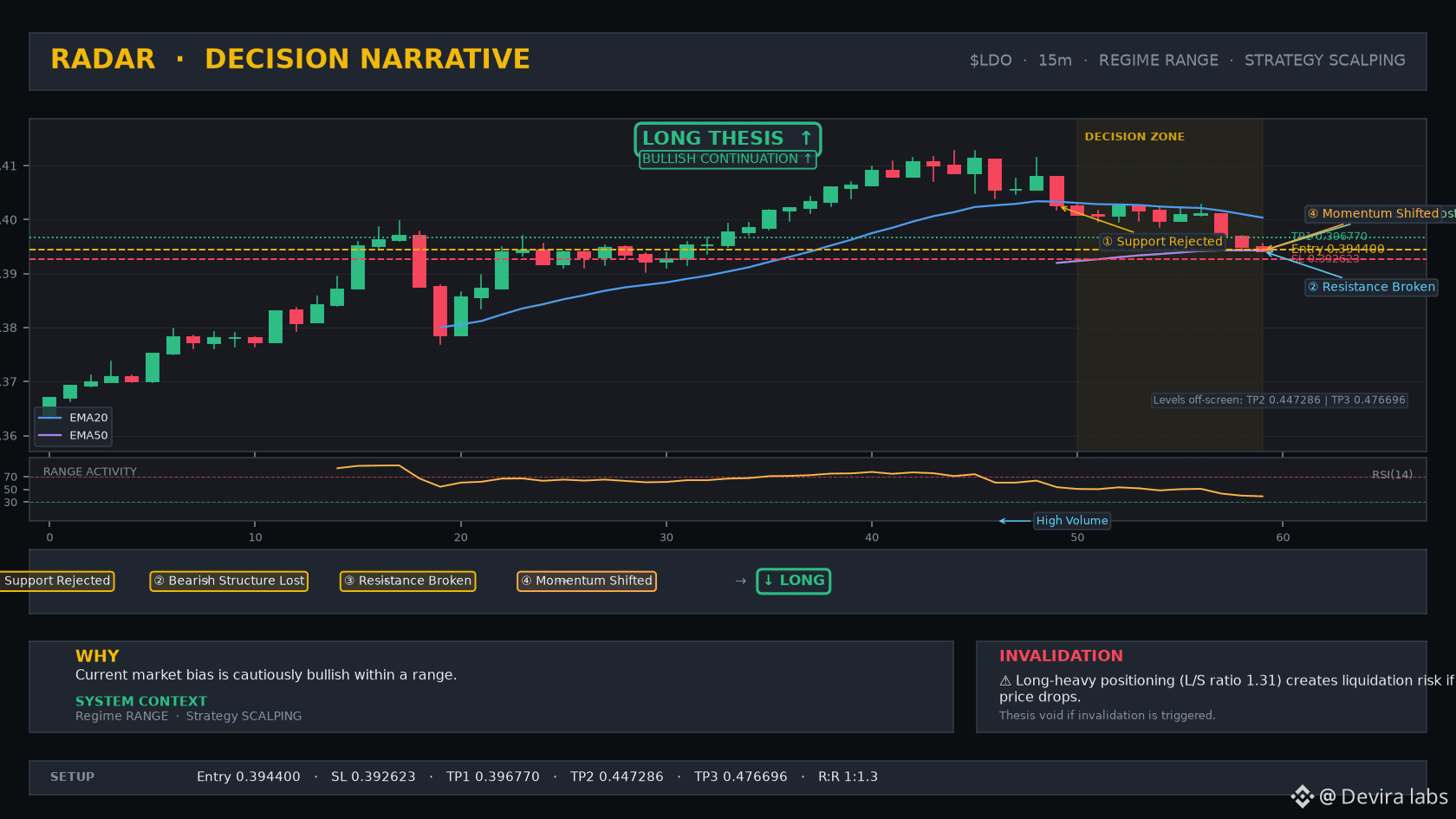The height and width of the screenshot is (819, 1456).
Task: Click the EMA20 legend entry
Action: click(73, 418)
